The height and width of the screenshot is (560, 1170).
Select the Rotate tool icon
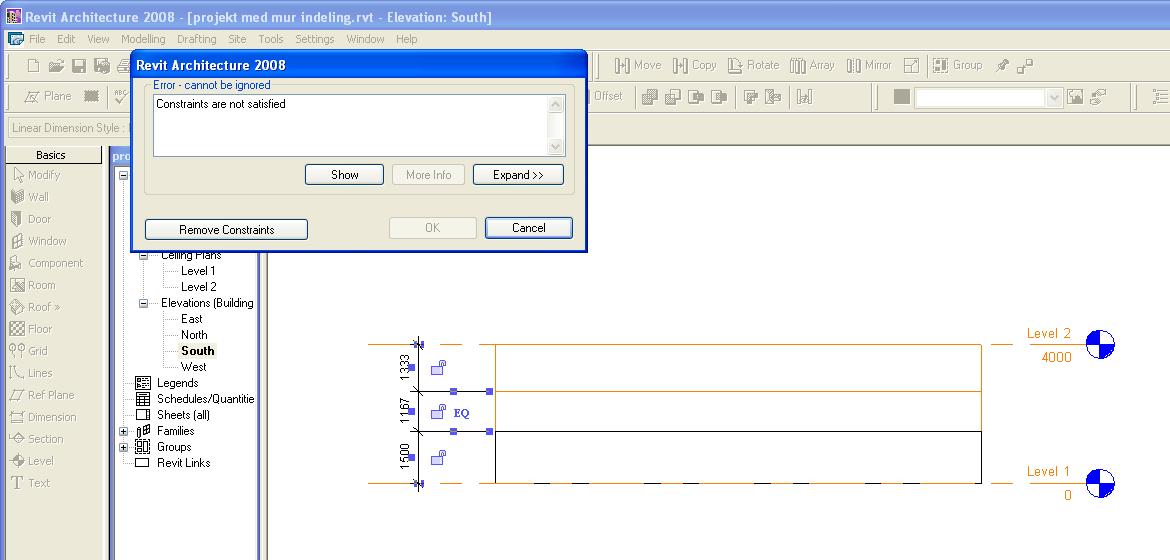(735, 66)
